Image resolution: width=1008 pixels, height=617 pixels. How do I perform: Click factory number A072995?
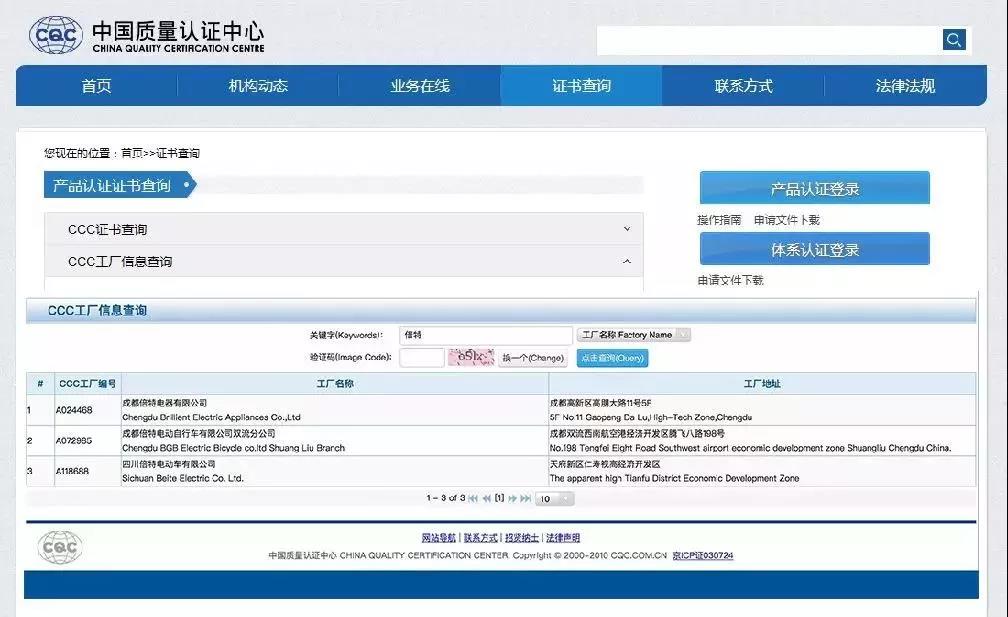74,441
